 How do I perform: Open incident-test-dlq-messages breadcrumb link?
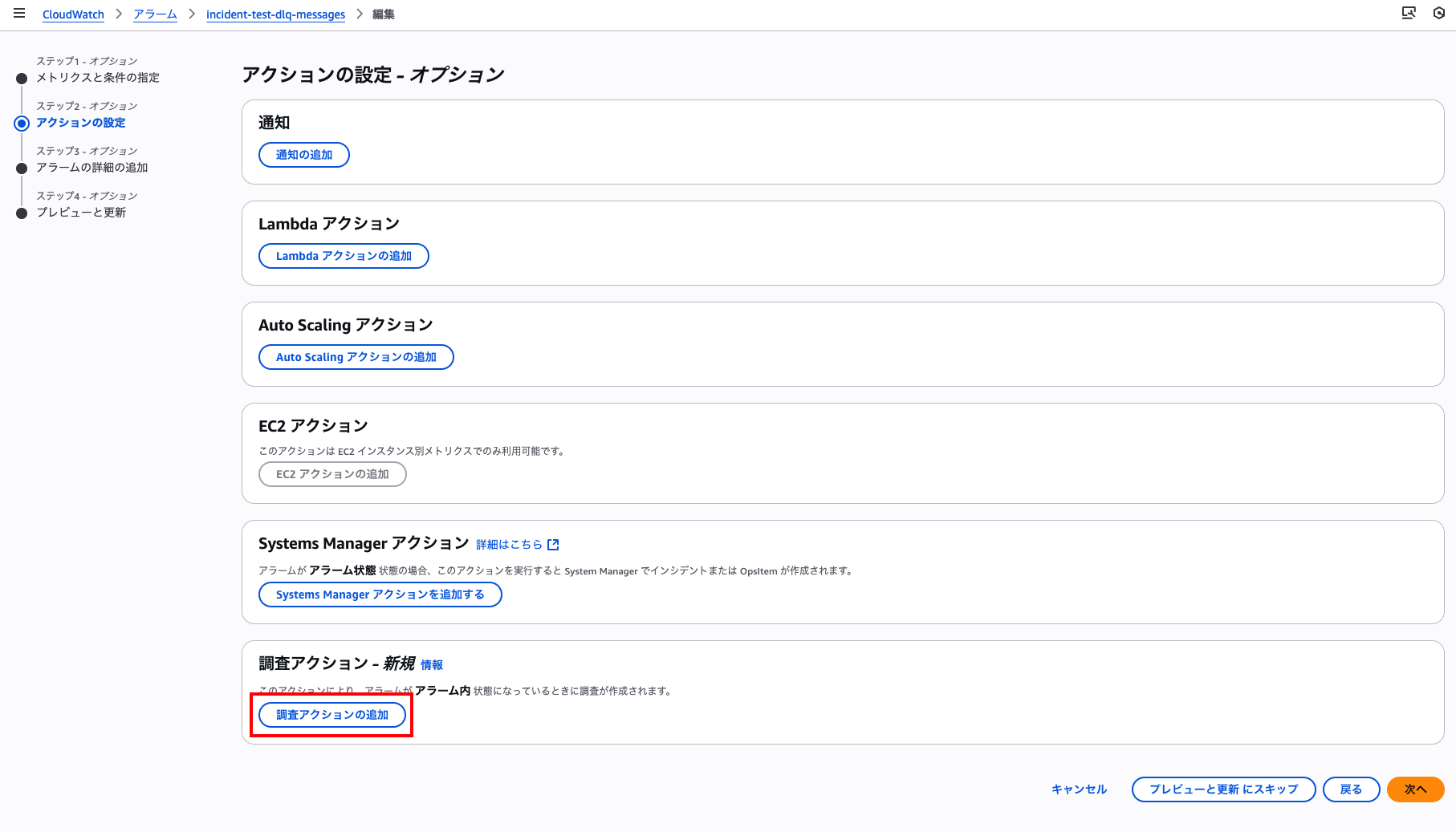(275, 14)
